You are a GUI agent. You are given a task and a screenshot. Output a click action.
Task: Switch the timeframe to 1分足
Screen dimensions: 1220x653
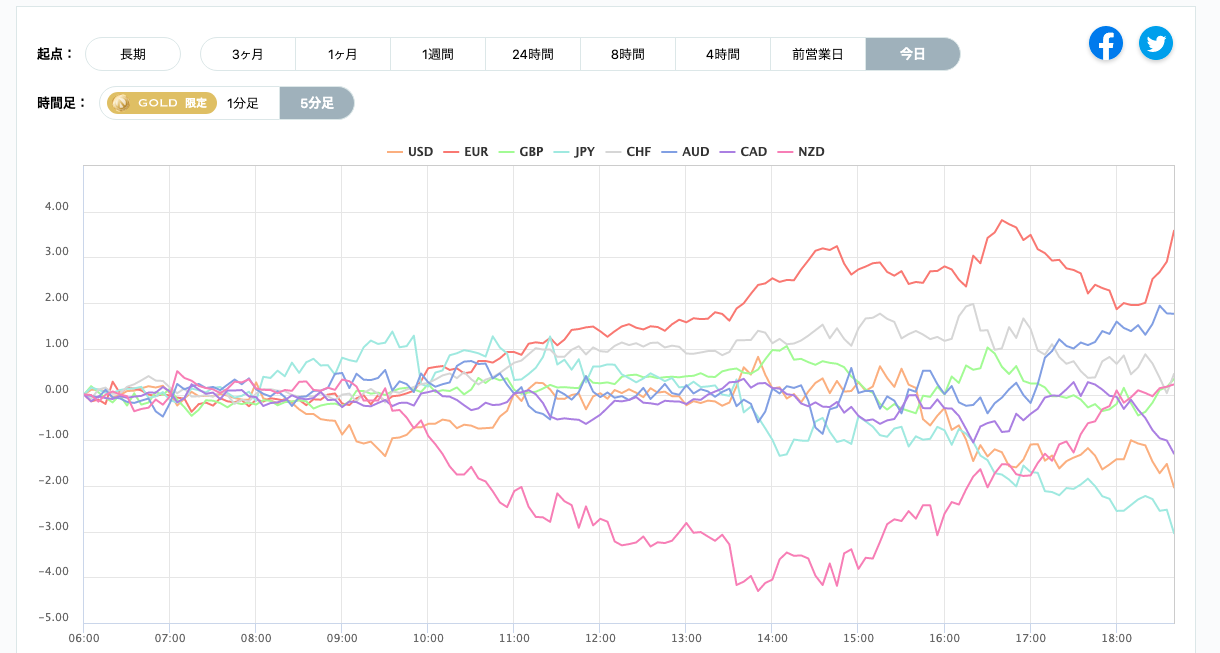[x=243, y=103]
